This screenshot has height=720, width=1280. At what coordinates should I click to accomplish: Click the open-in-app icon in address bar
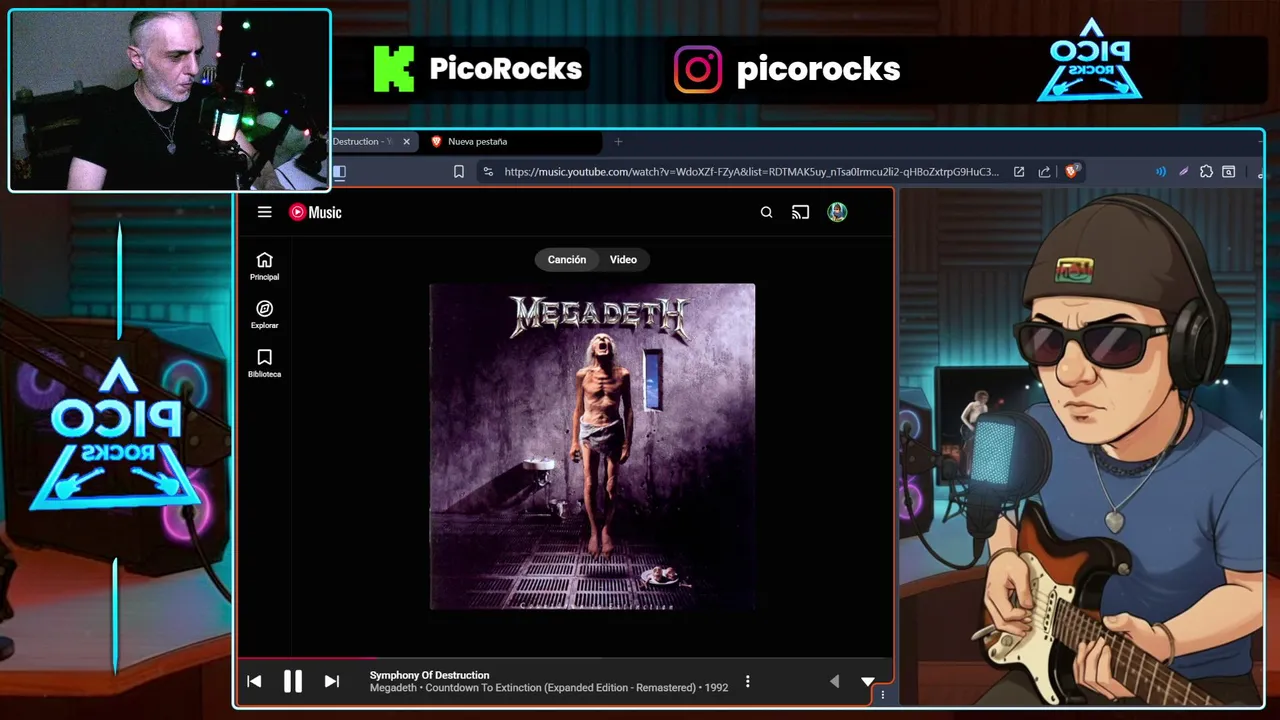tap(1019, 172)
